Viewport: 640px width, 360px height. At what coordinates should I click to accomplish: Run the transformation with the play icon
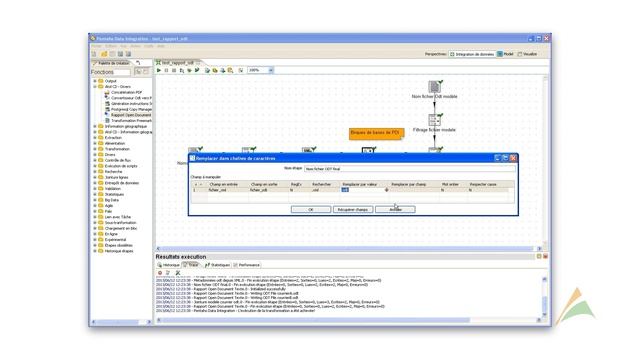159,70
